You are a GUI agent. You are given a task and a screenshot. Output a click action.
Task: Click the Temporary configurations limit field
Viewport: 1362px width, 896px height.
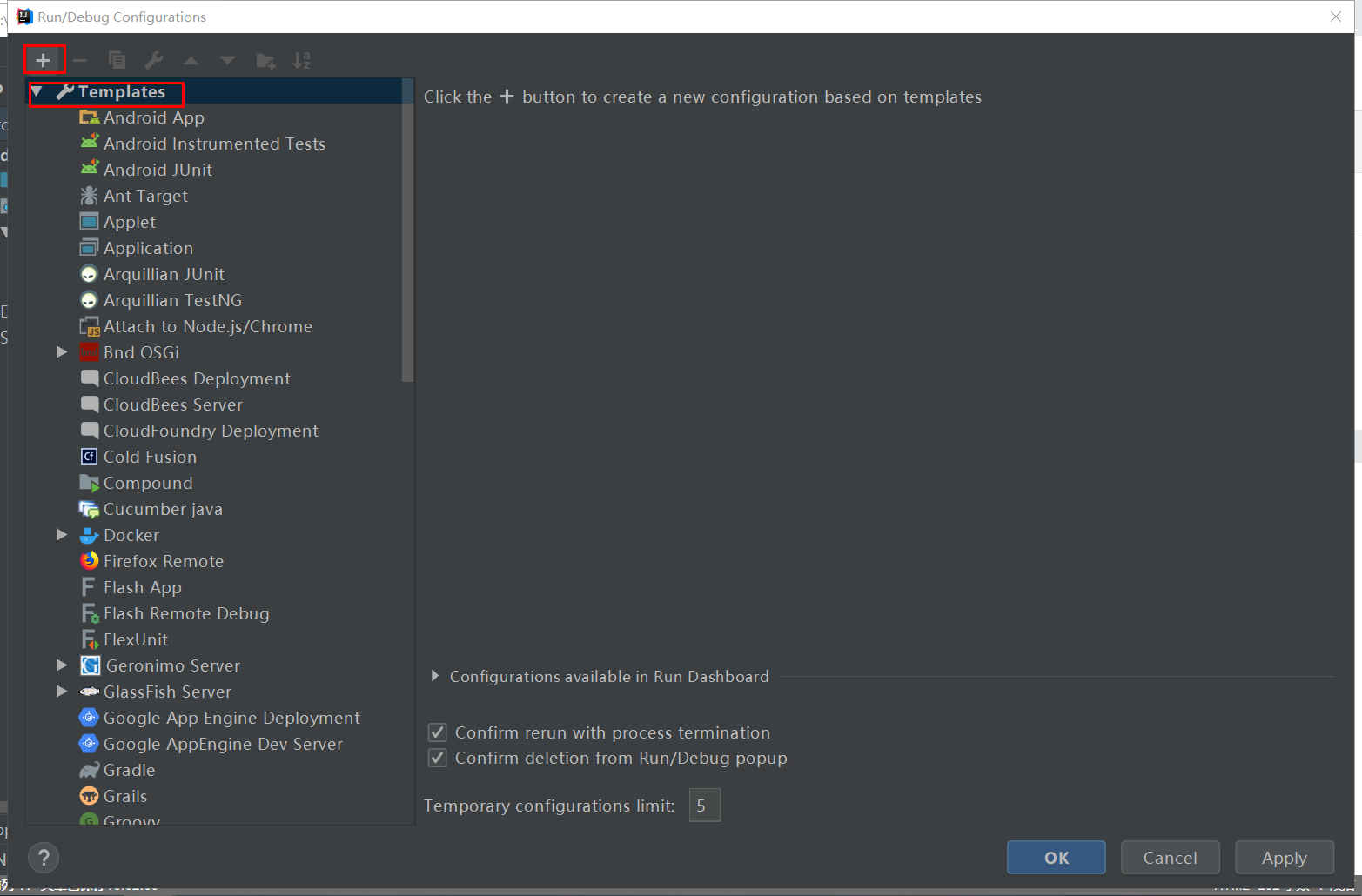[x=705, y=806]
